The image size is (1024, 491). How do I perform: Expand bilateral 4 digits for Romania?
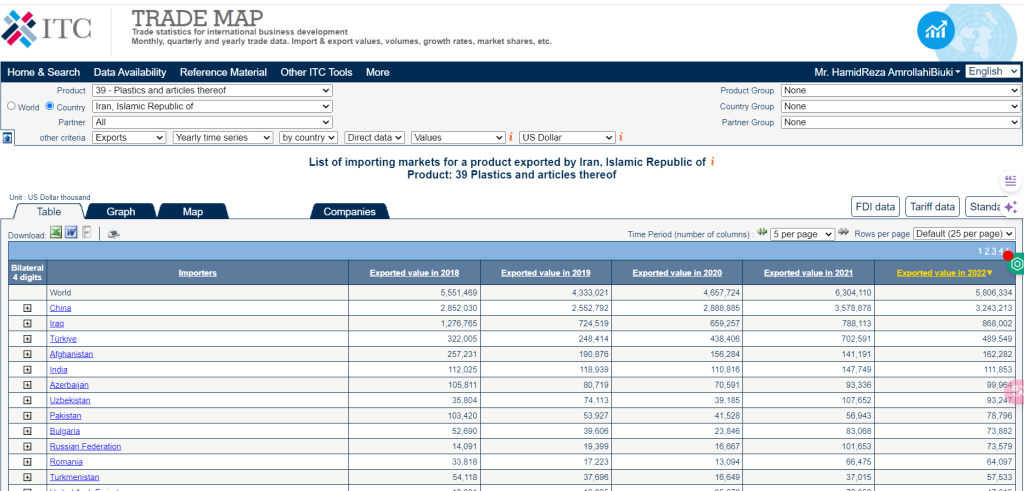click(x=27, y=462)
